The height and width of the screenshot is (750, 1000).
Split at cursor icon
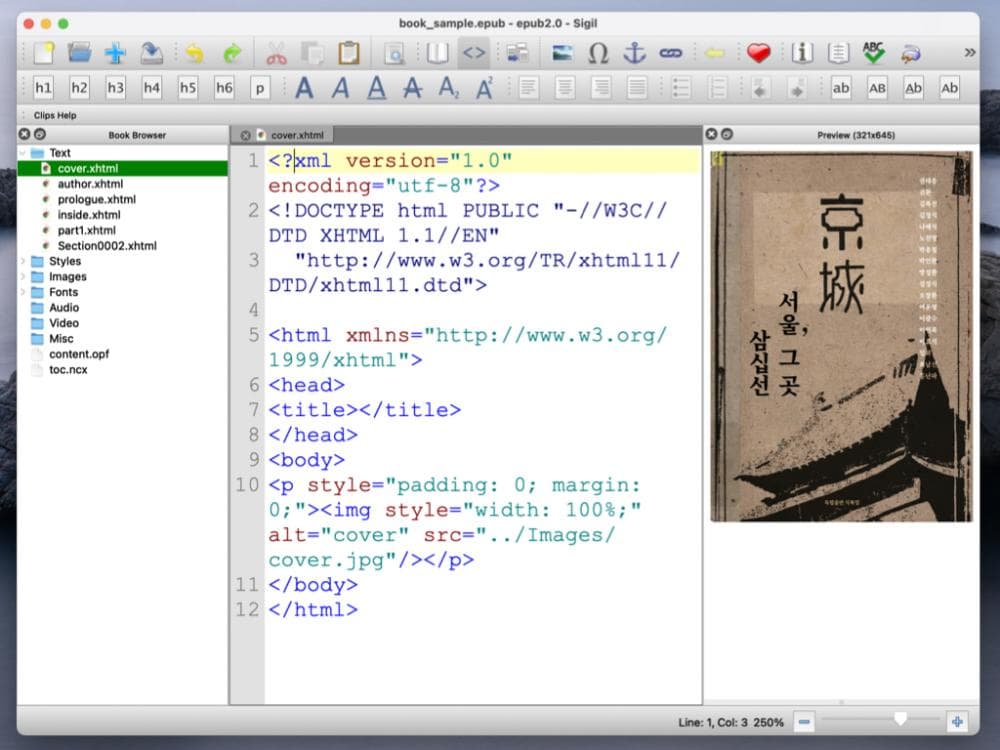(x=517, y=53)
